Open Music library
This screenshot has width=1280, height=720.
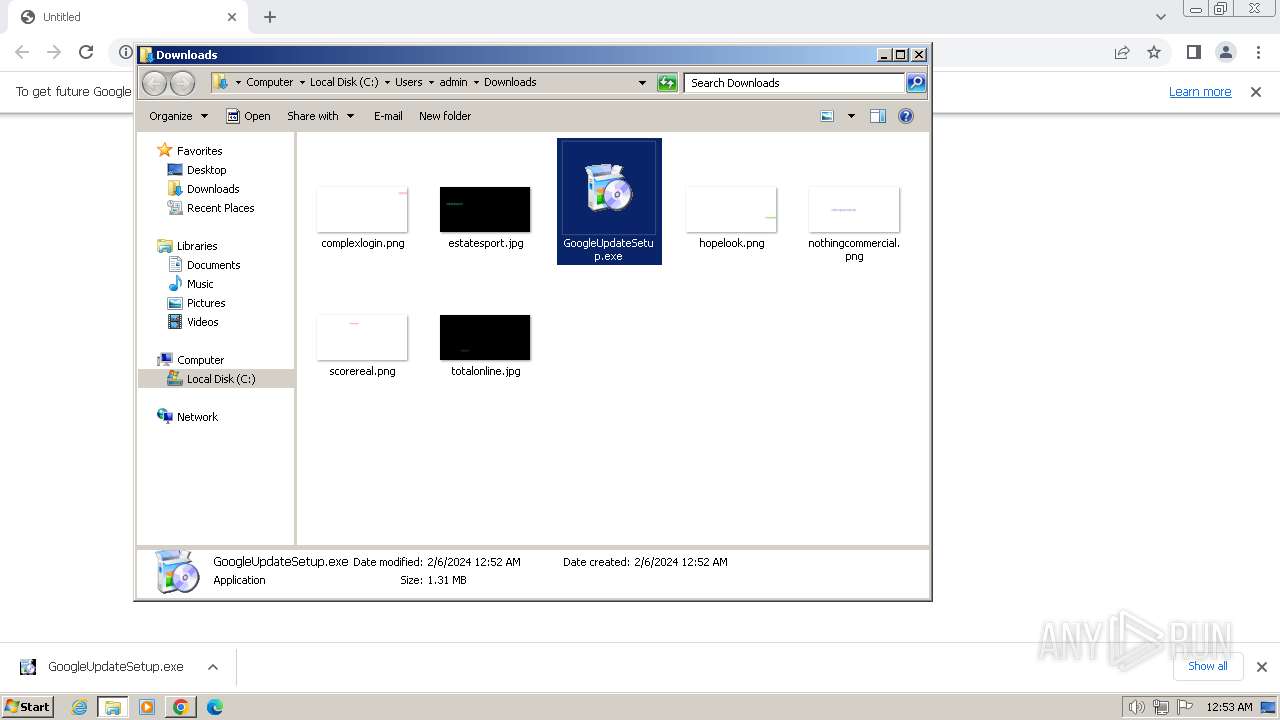click(190, 284)
